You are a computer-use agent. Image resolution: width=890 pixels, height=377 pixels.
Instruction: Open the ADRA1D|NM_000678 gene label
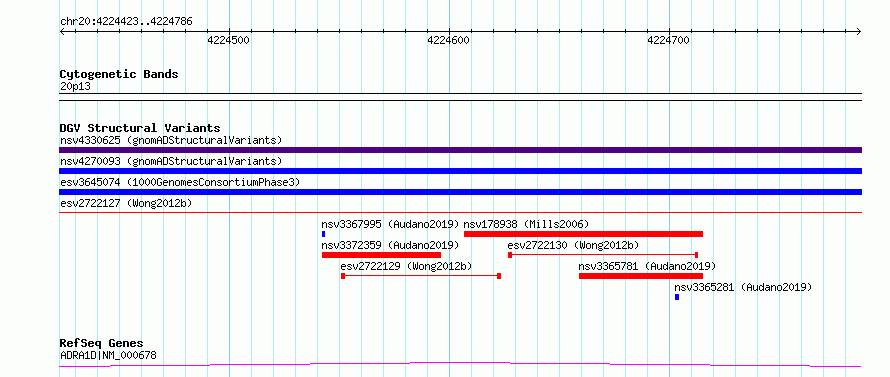pos(108,356)
